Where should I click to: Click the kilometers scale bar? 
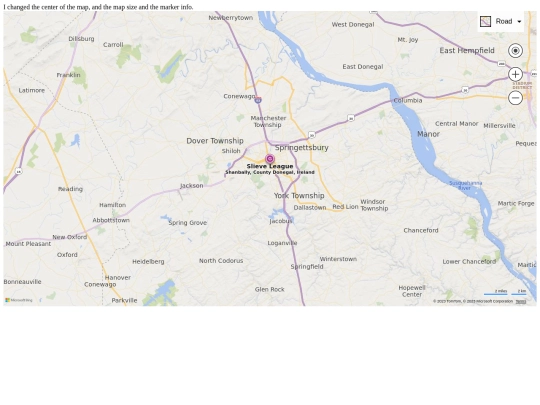(519, 292)
